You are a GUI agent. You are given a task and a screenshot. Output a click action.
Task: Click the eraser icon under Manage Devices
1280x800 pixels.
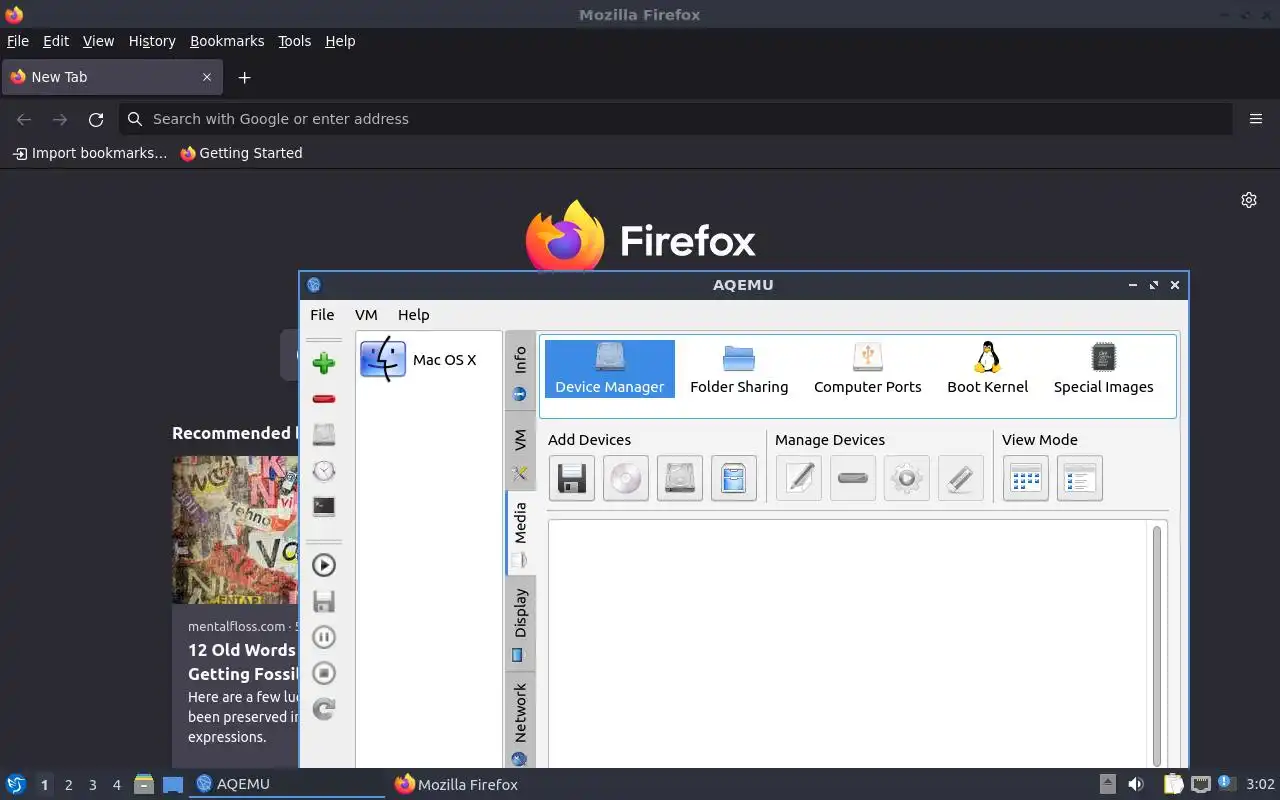(961, 478)
